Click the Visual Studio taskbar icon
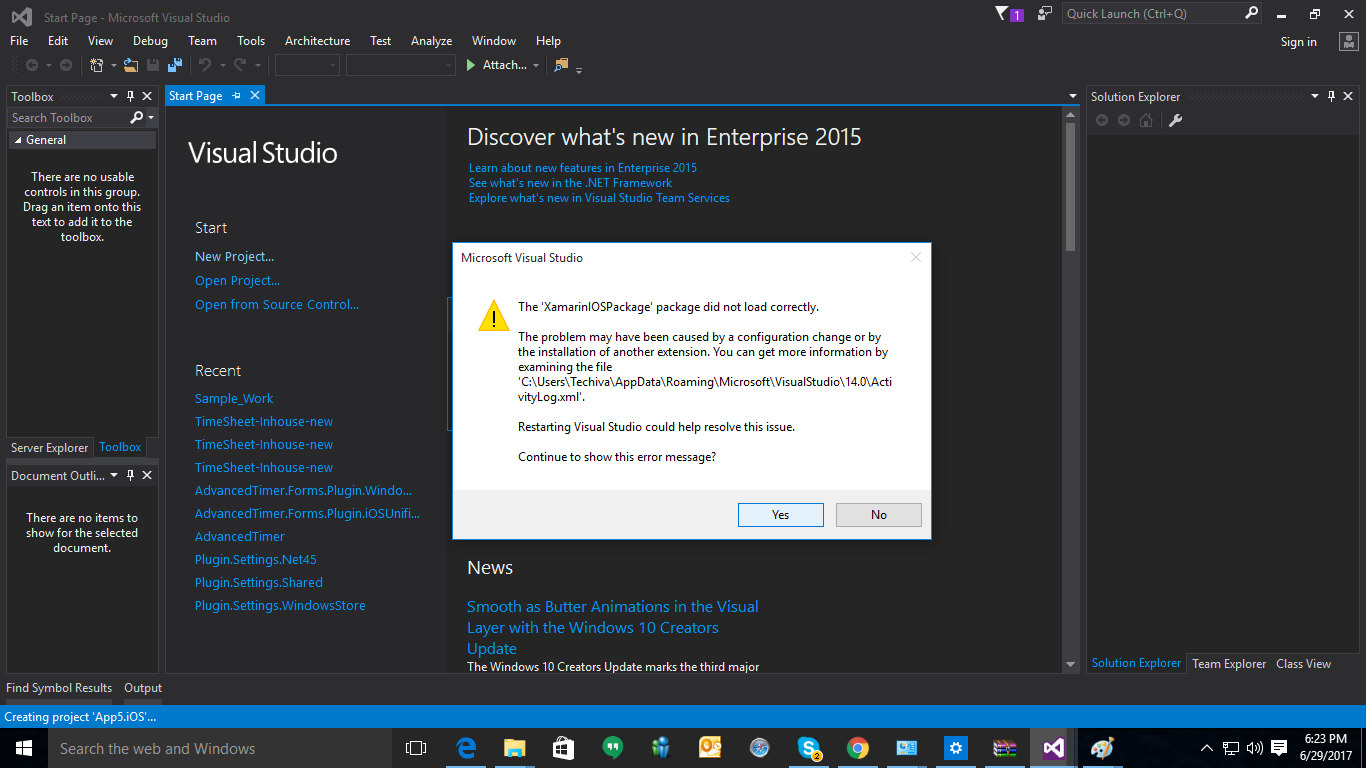This screenshot has height=768, width=1366. [x=1053, y=748]
